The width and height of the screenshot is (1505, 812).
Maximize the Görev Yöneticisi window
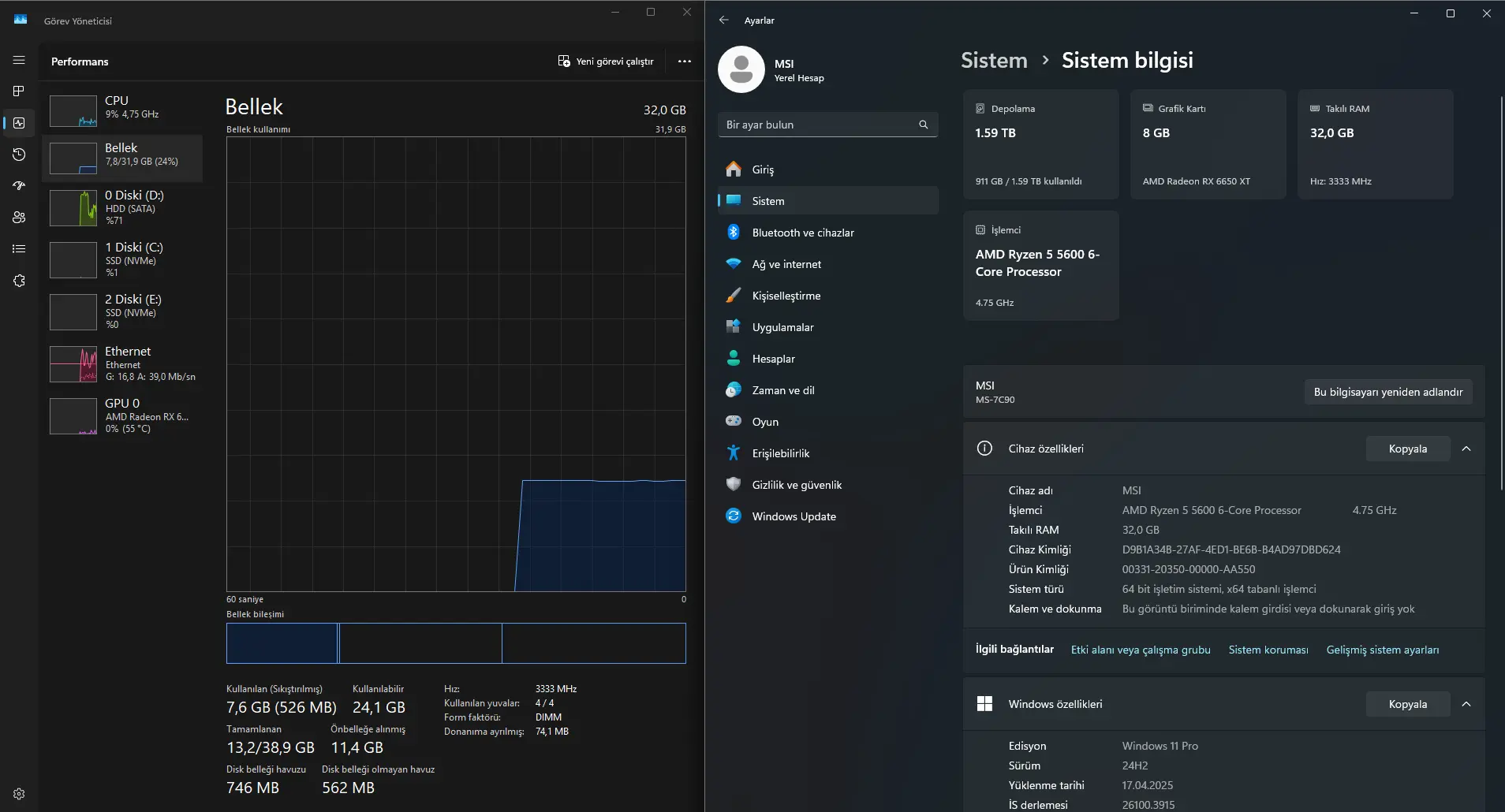(x=651, y=12)
